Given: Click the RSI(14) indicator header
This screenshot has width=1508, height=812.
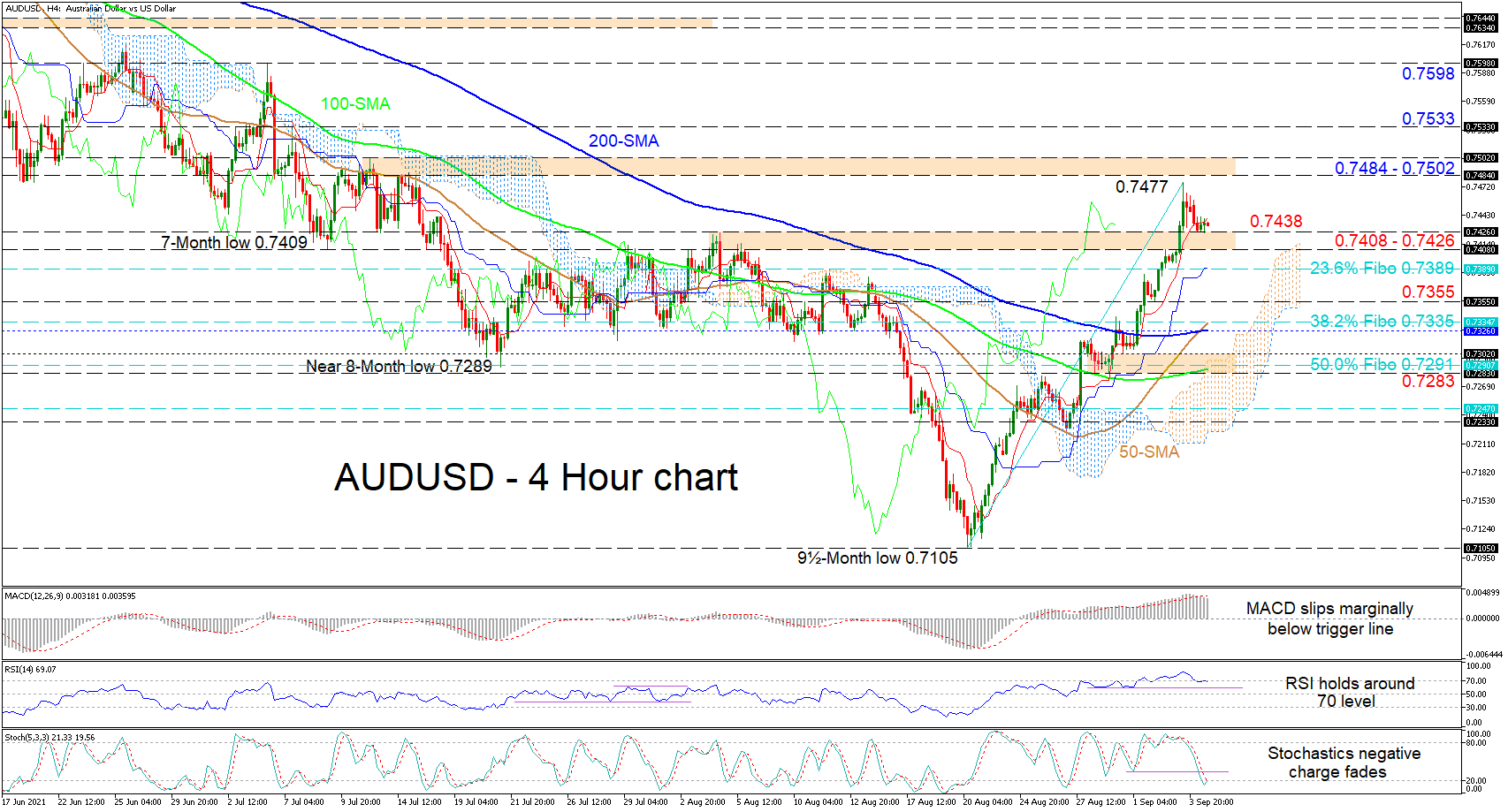Looking at the screenshot, I should 30,669.
